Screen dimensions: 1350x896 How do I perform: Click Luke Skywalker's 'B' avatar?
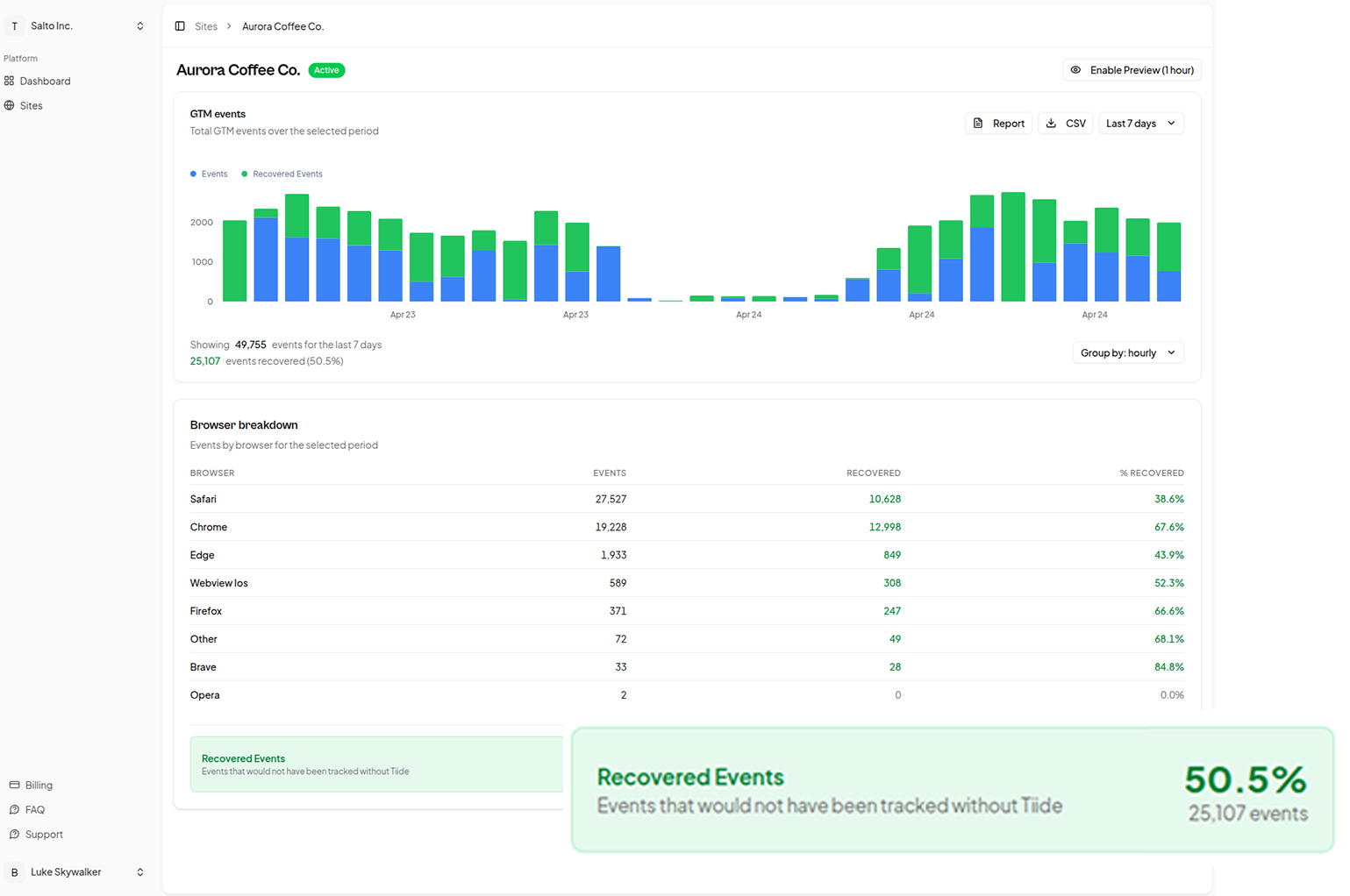point(14,872)
